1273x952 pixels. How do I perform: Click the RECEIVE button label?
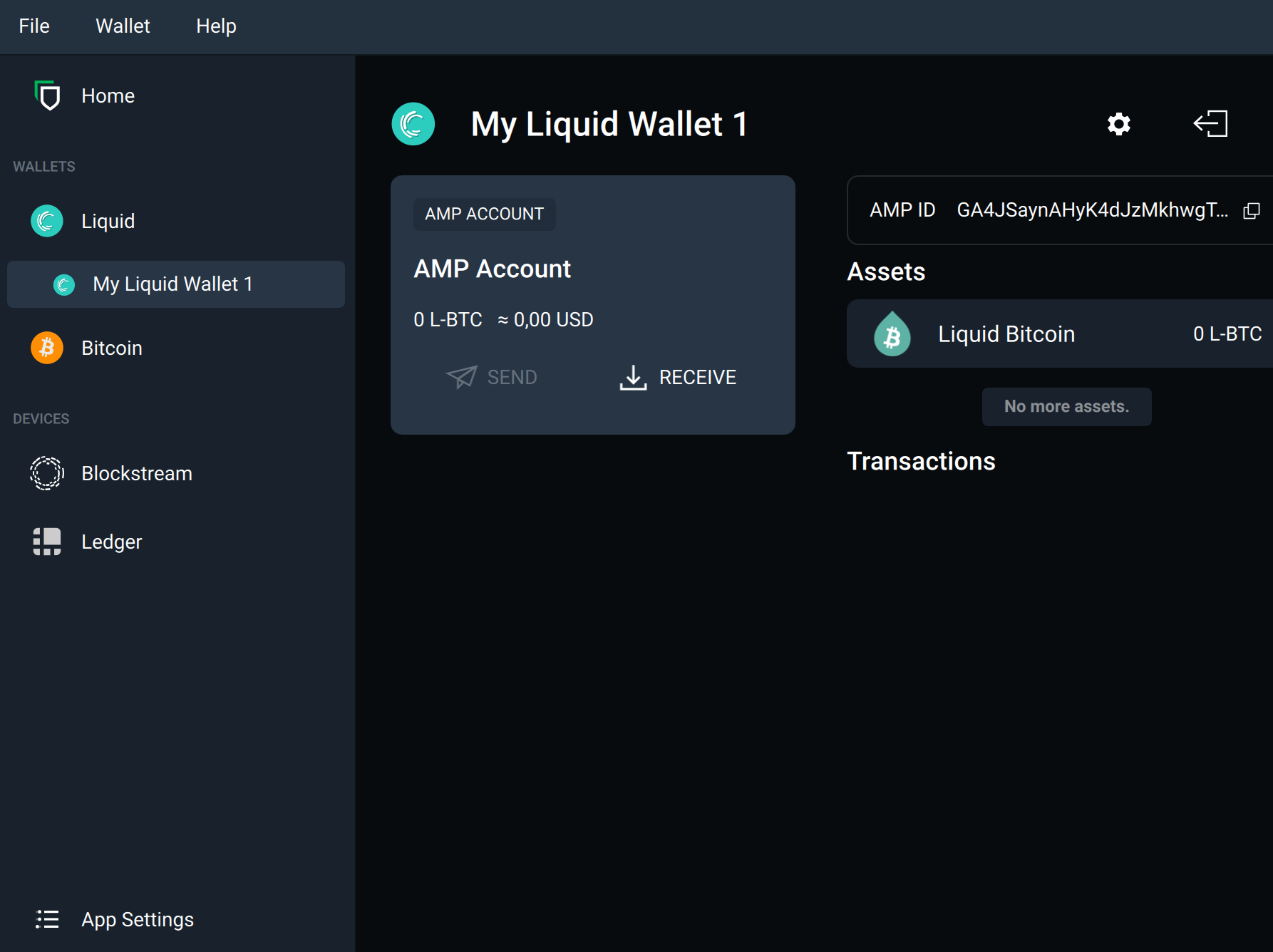pyautogui.click(x=698, y=377)
